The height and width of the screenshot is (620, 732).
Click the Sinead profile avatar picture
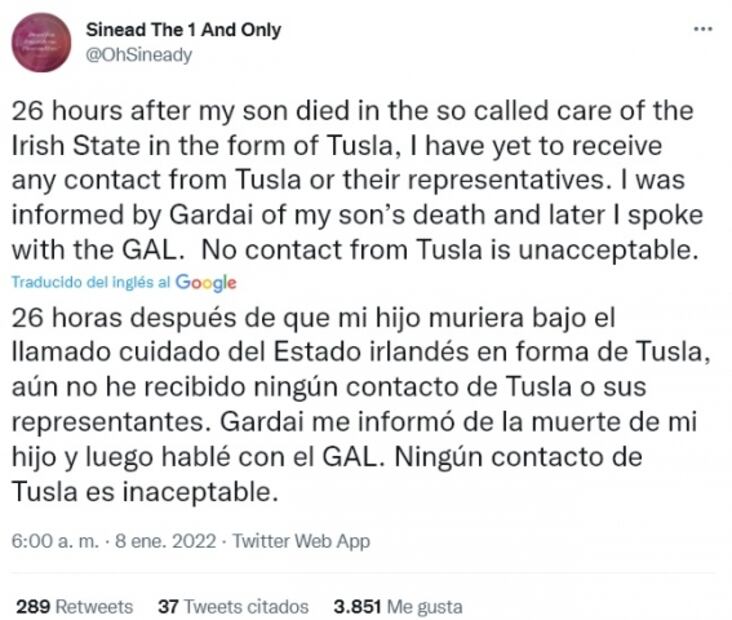pos(43,41)
